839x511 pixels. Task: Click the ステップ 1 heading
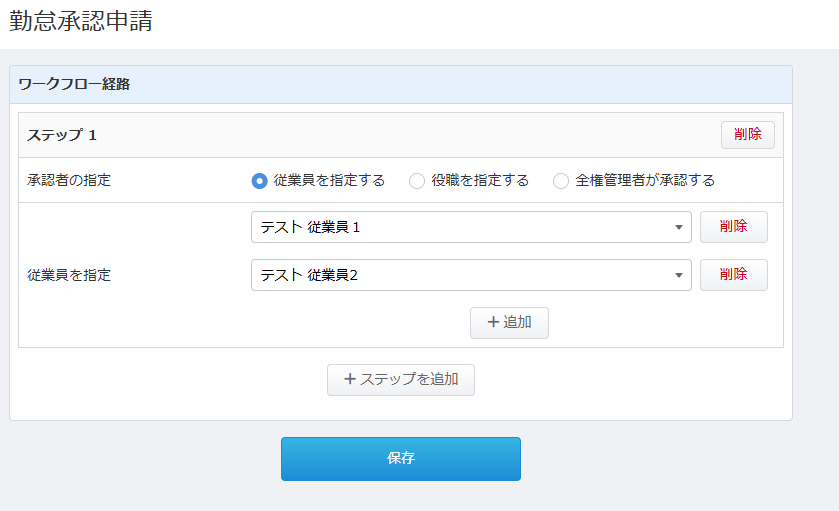point(61,134)
